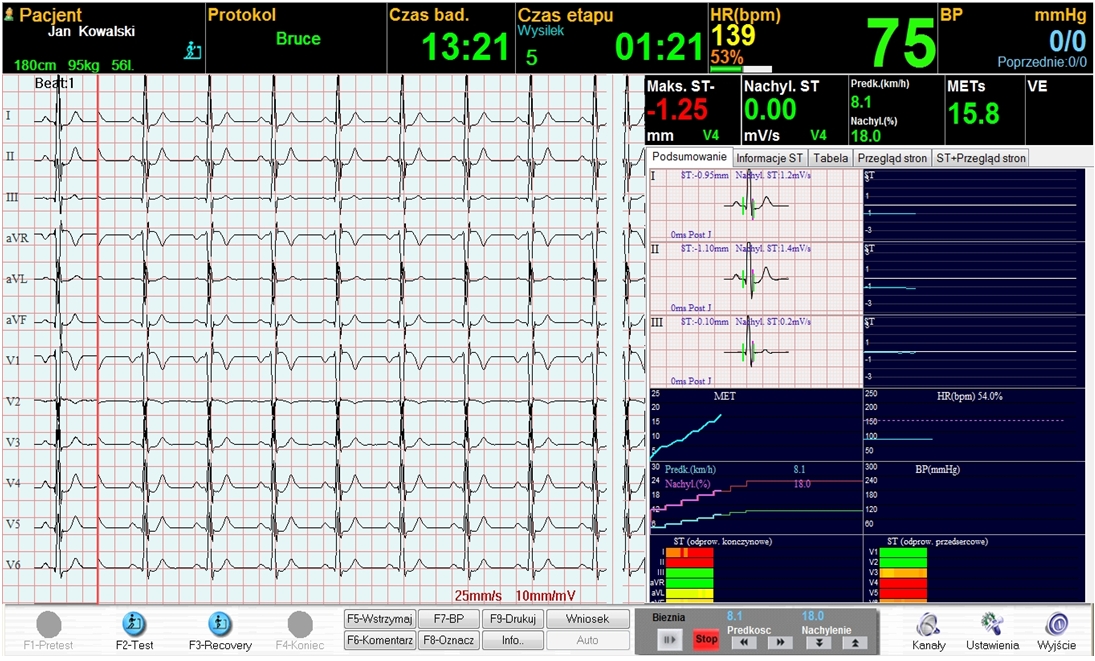The image size is (1095, 661).
Task: Decrease Predkosc with the left arrow control
Action: coord(741,641)
